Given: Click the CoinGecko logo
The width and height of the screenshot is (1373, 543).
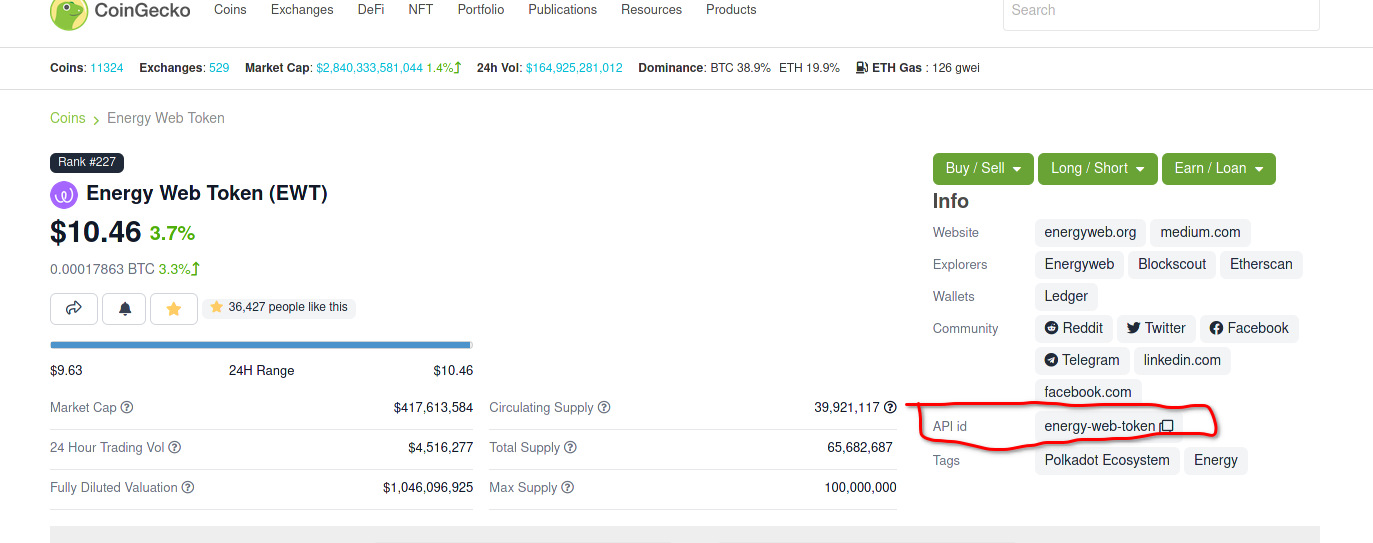Looking at the screenshot, I should coord(120,12).
